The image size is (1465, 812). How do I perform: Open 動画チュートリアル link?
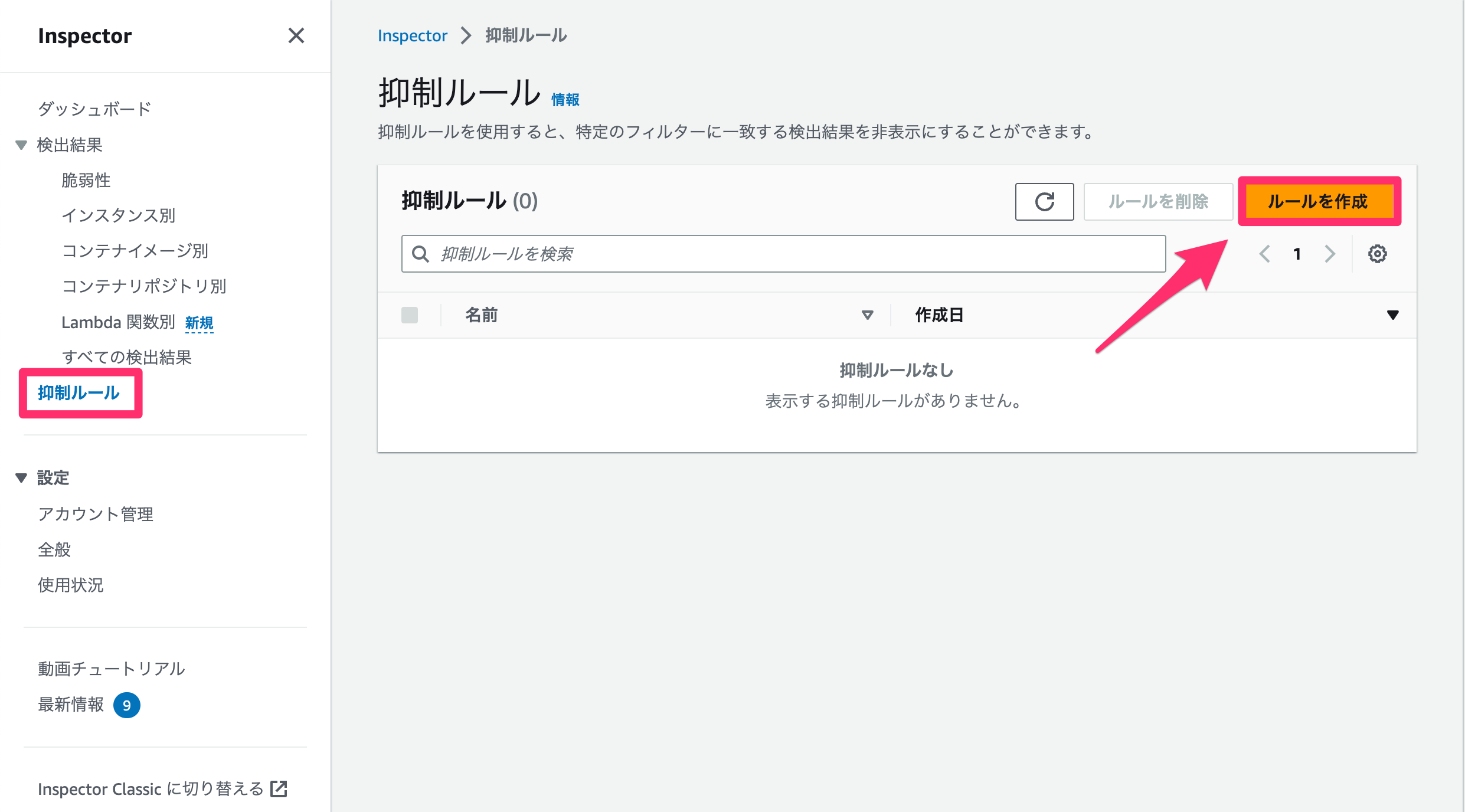coord(112,669)
